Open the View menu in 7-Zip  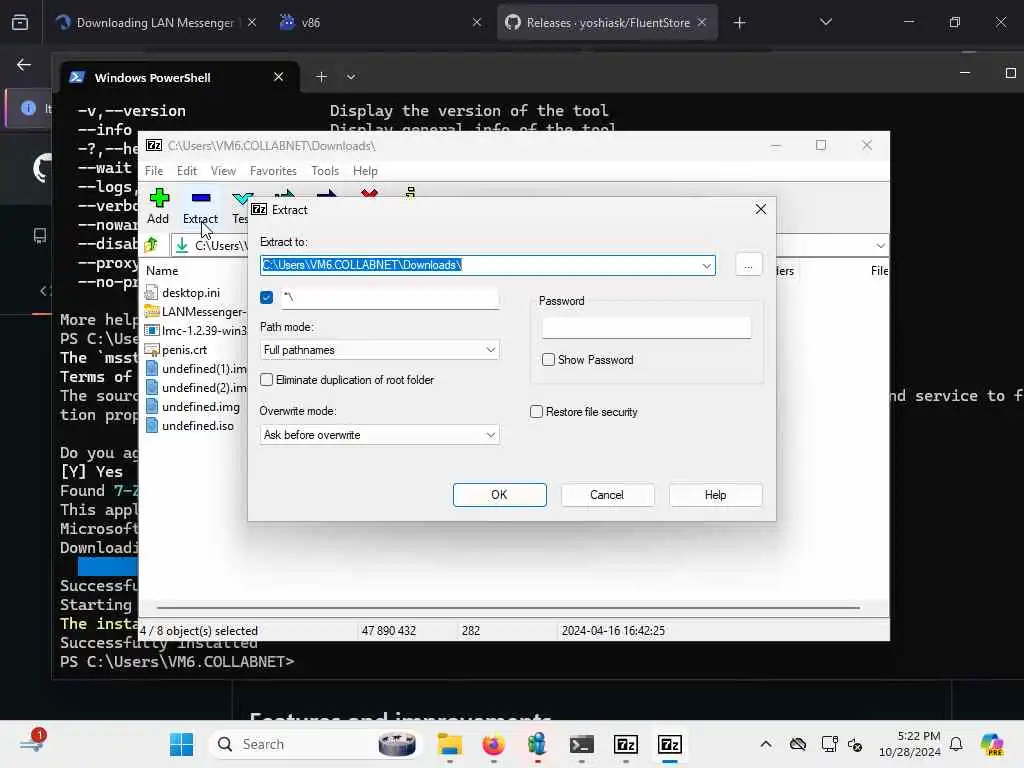[223, 170]
